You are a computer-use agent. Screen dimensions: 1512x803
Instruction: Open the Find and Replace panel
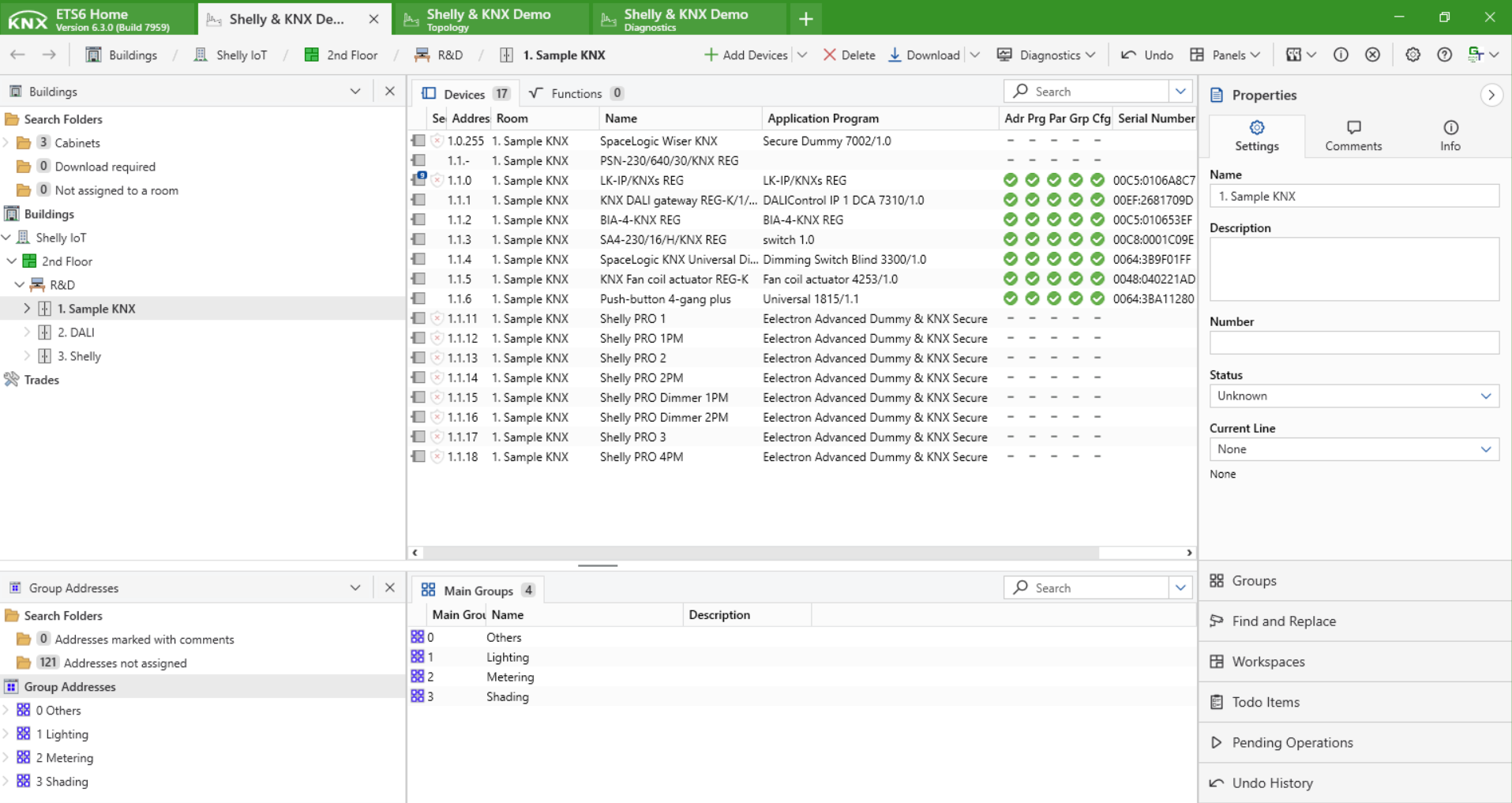click(1283, 621)
